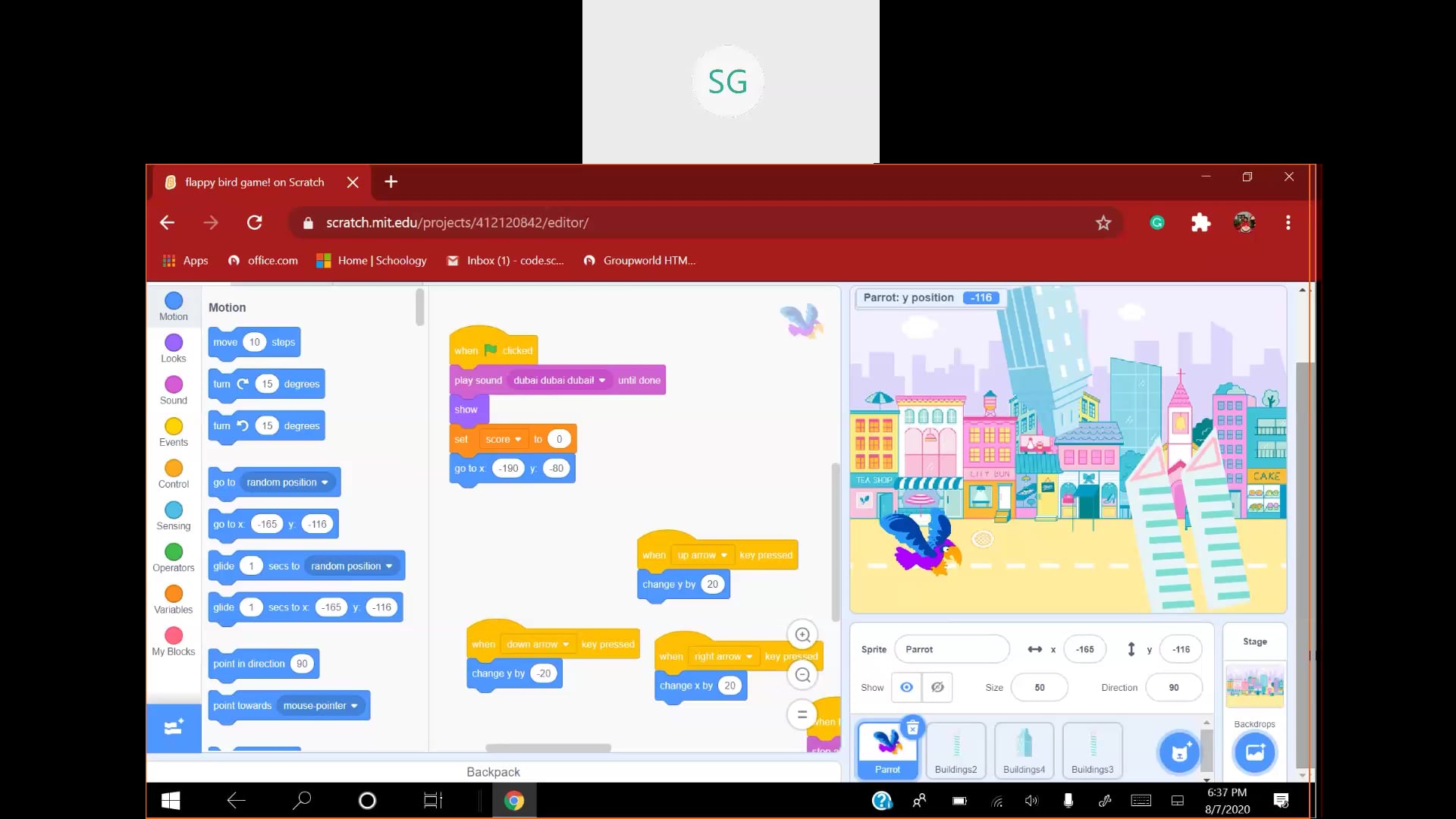The height and width of the screenshot is (819, 1456).
Task: Open the right arrow key dropdown
Action: pos(723,657)
